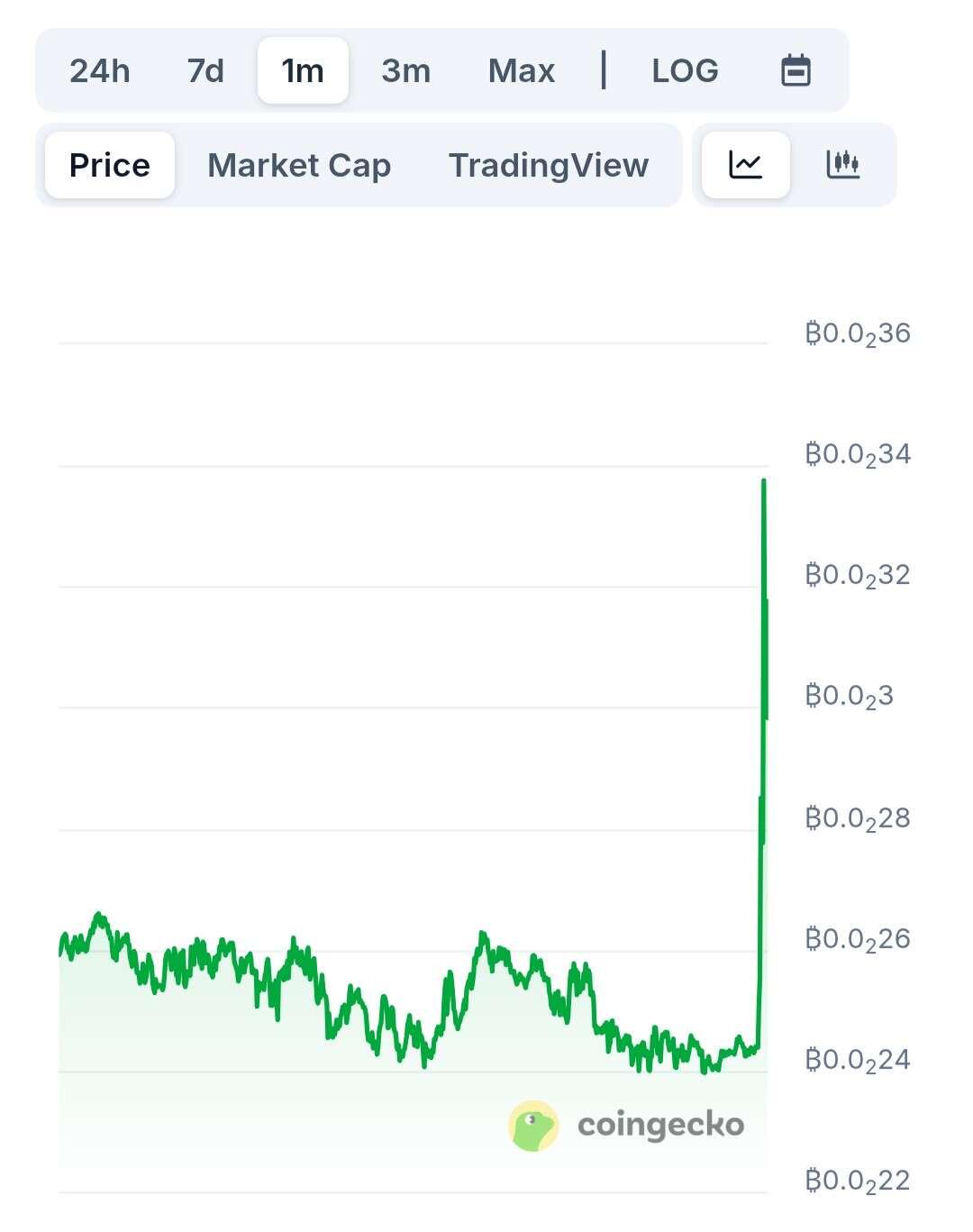Click the price spike peak on chart

(x=764, y=482)
